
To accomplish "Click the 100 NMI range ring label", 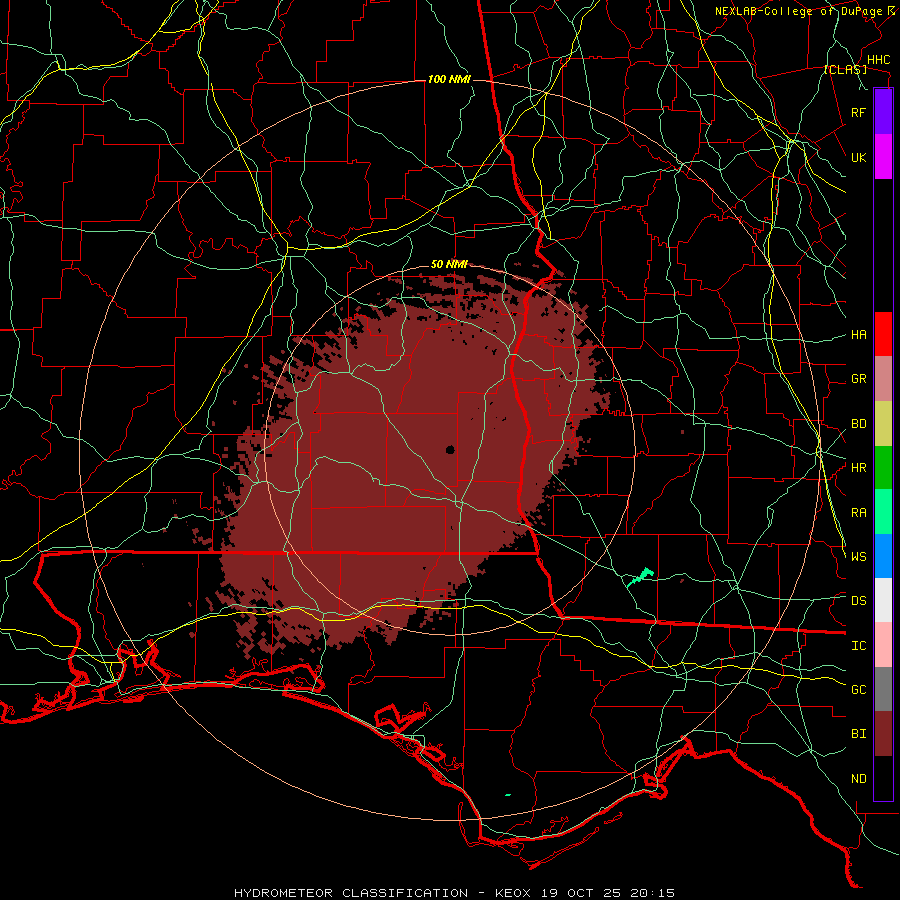I will coord(449,79).
